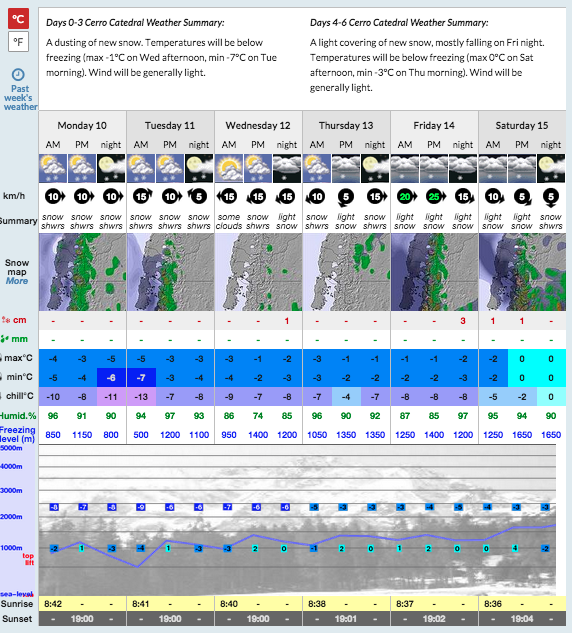Click Saturday night moon weather icon
The height and width of the screenshot is (633, 572).
pos(551,168)
